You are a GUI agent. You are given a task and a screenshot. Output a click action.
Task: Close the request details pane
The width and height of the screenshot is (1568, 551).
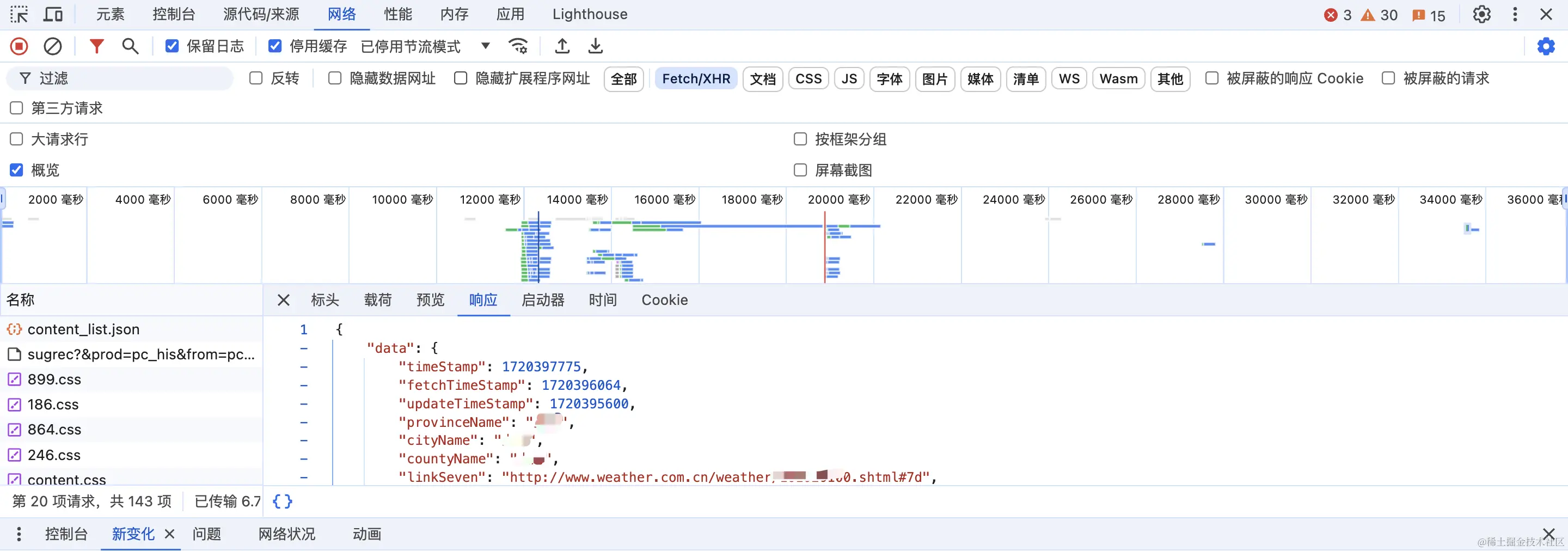(283, 300)
